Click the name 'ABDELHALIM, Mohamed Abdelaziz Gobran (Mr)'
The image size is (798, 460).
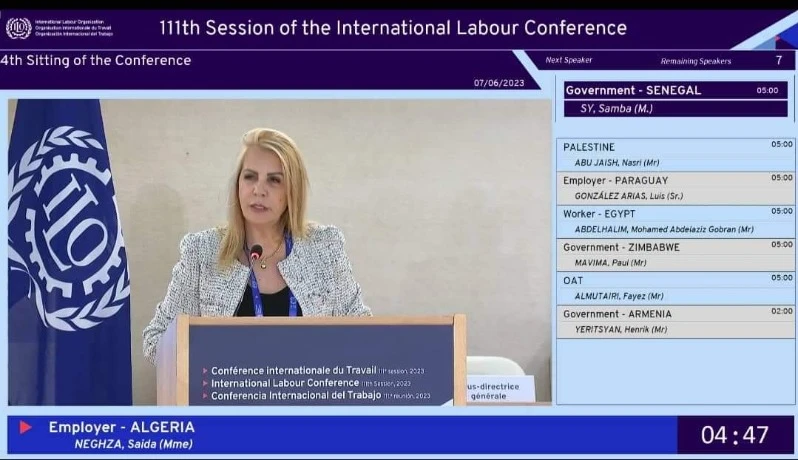[664, 229]
